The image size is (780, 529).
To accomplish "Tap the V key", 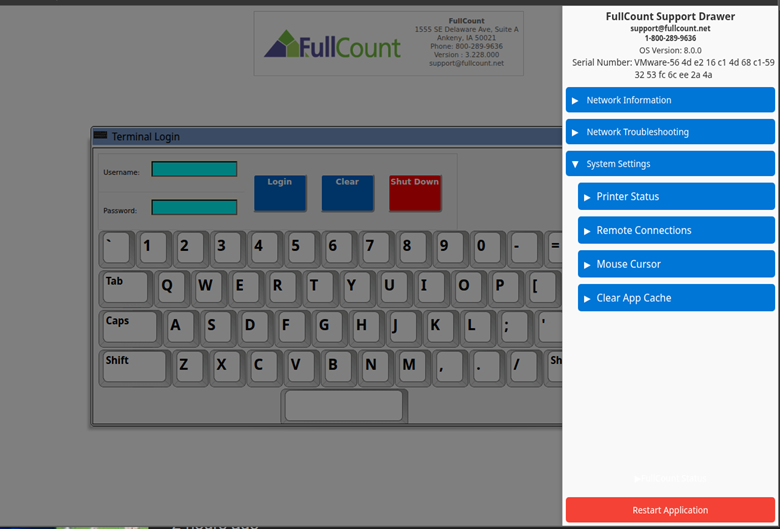I will click(301, 368).
